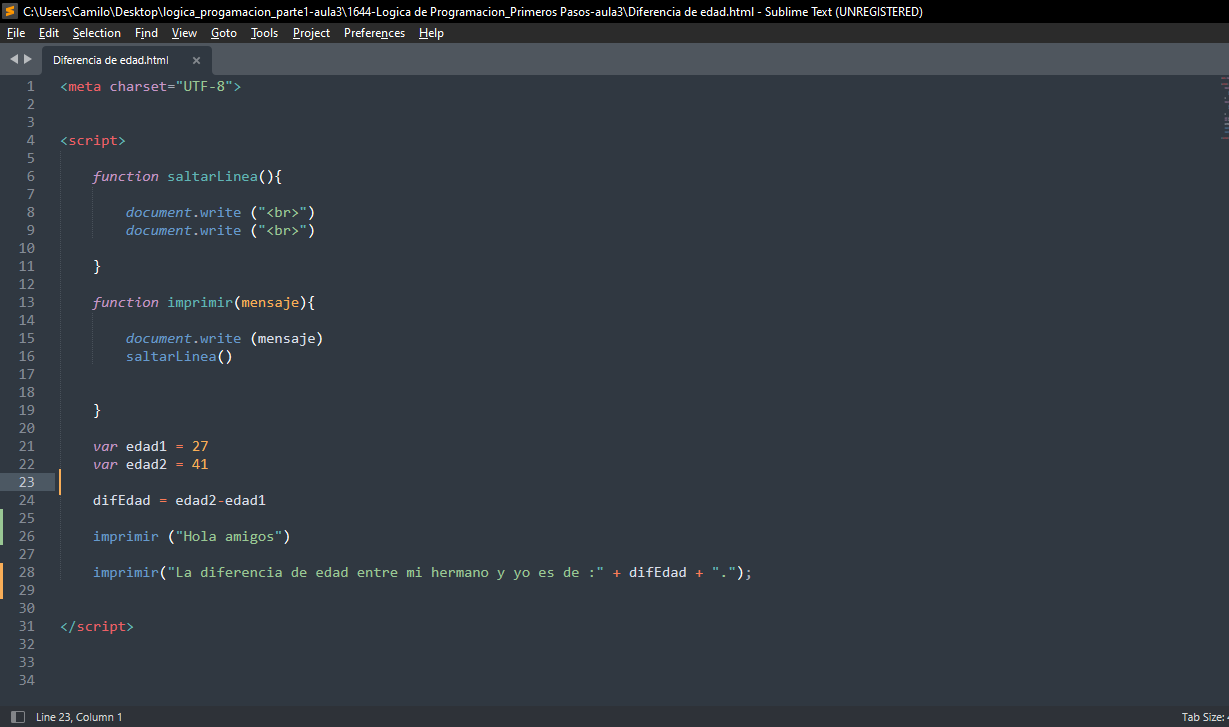Click line number 11 in the gutter
The image size is (1229, 727).
26,266
